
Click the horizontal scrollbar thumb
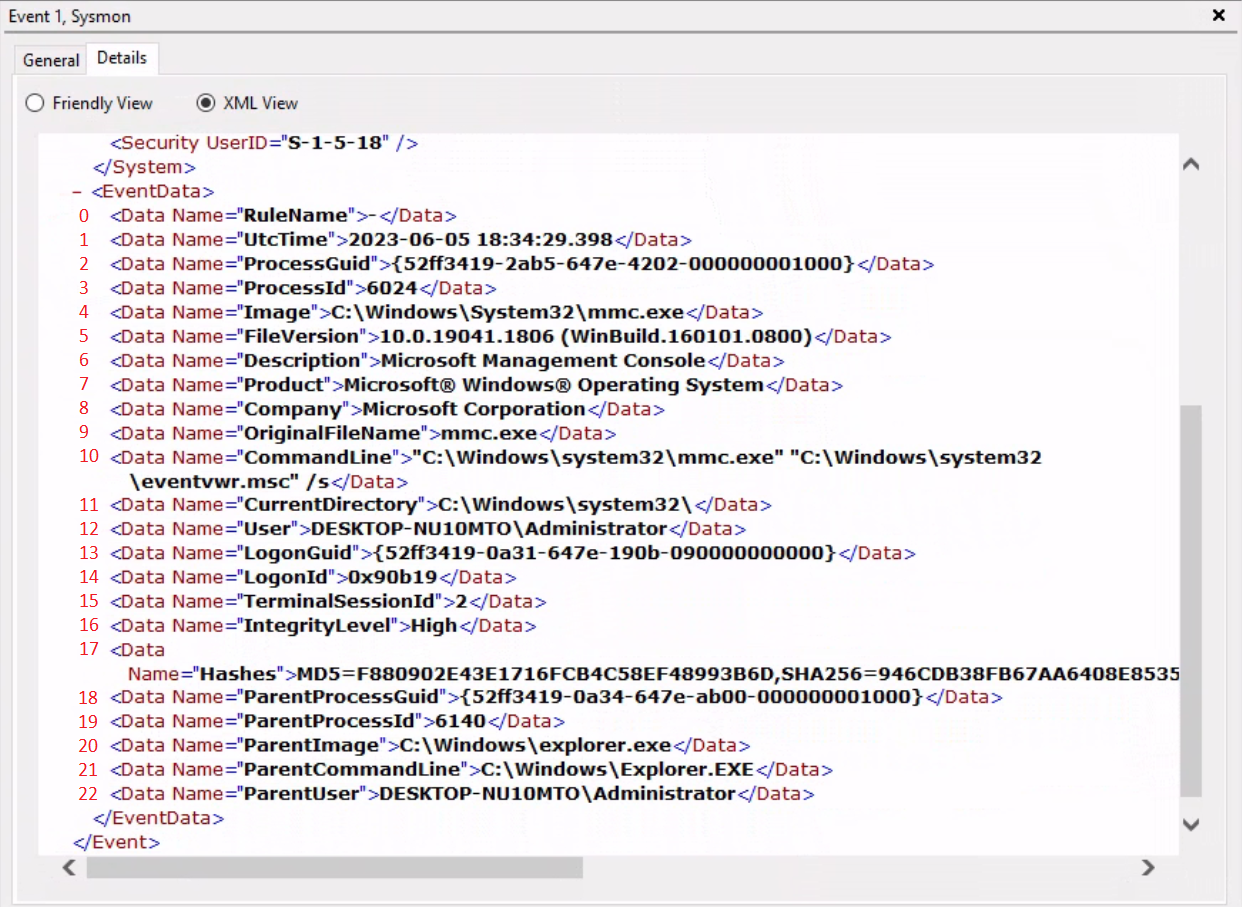point(335,868)
